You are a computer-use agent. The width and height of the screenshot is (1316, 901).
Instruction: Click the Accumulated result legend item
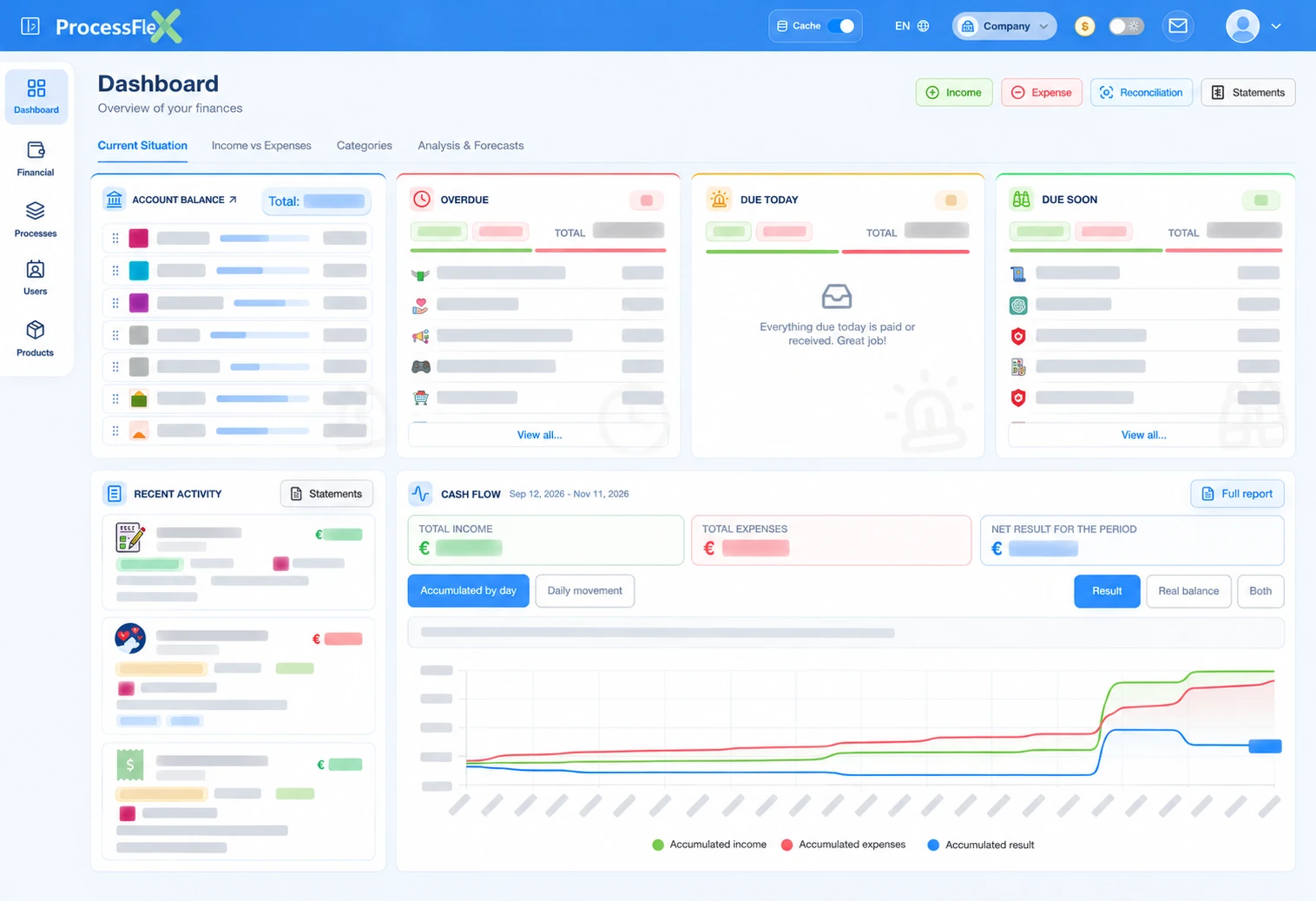pos(981,845)
